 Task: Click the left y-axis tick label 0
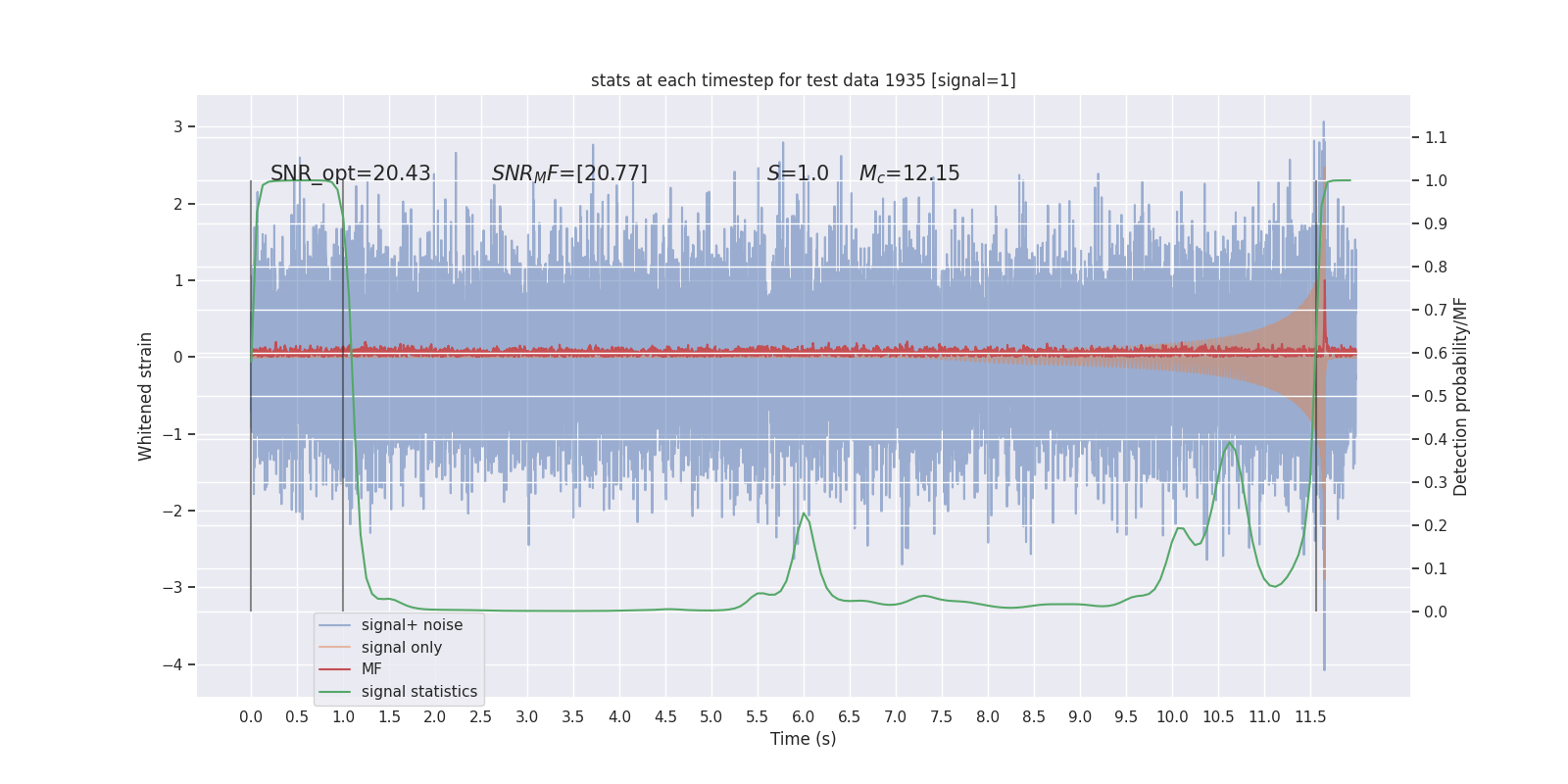(178, 358)
